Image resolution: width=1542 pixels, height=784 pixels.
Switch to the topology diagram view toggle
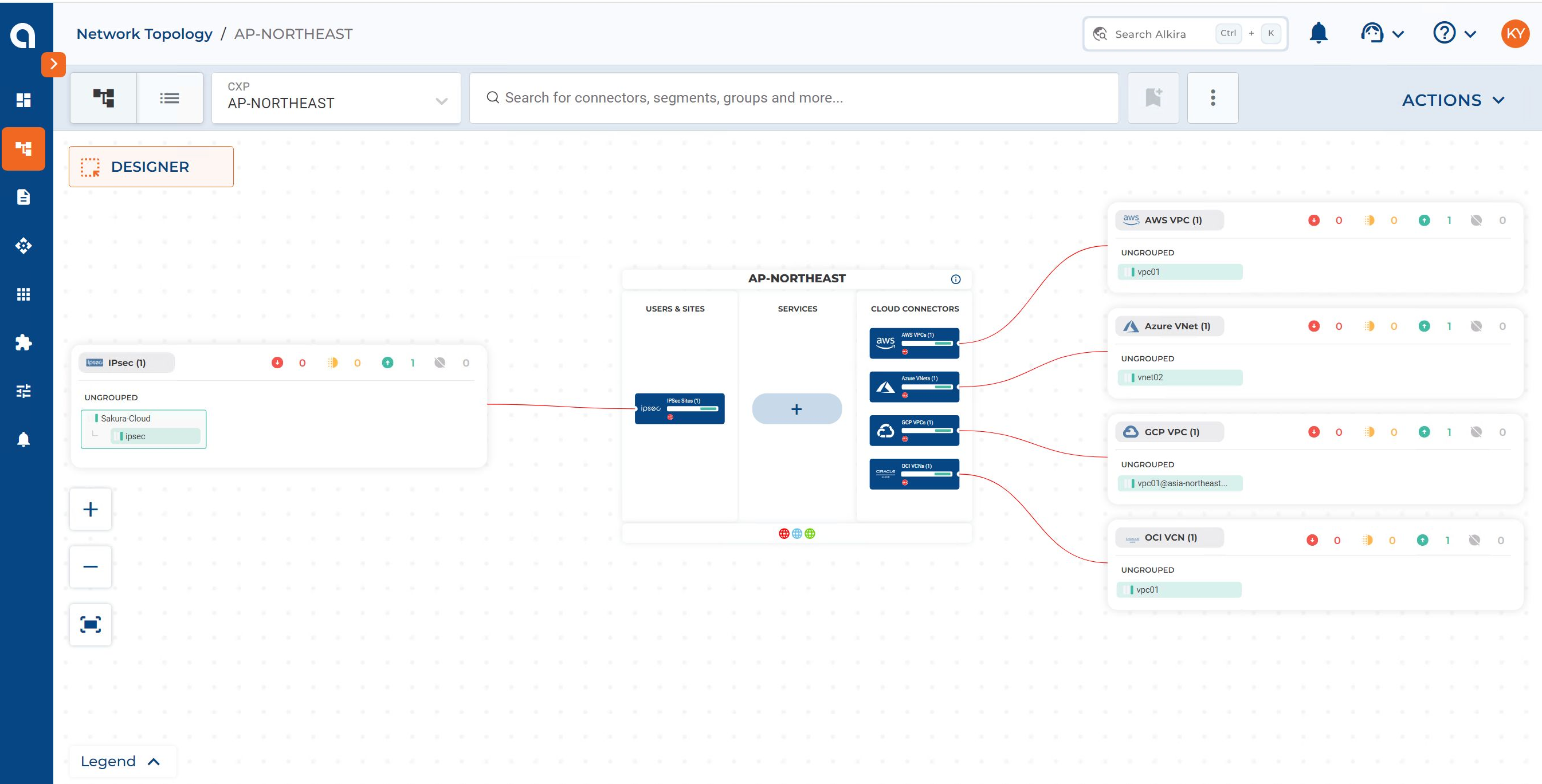tap(104, 97)
